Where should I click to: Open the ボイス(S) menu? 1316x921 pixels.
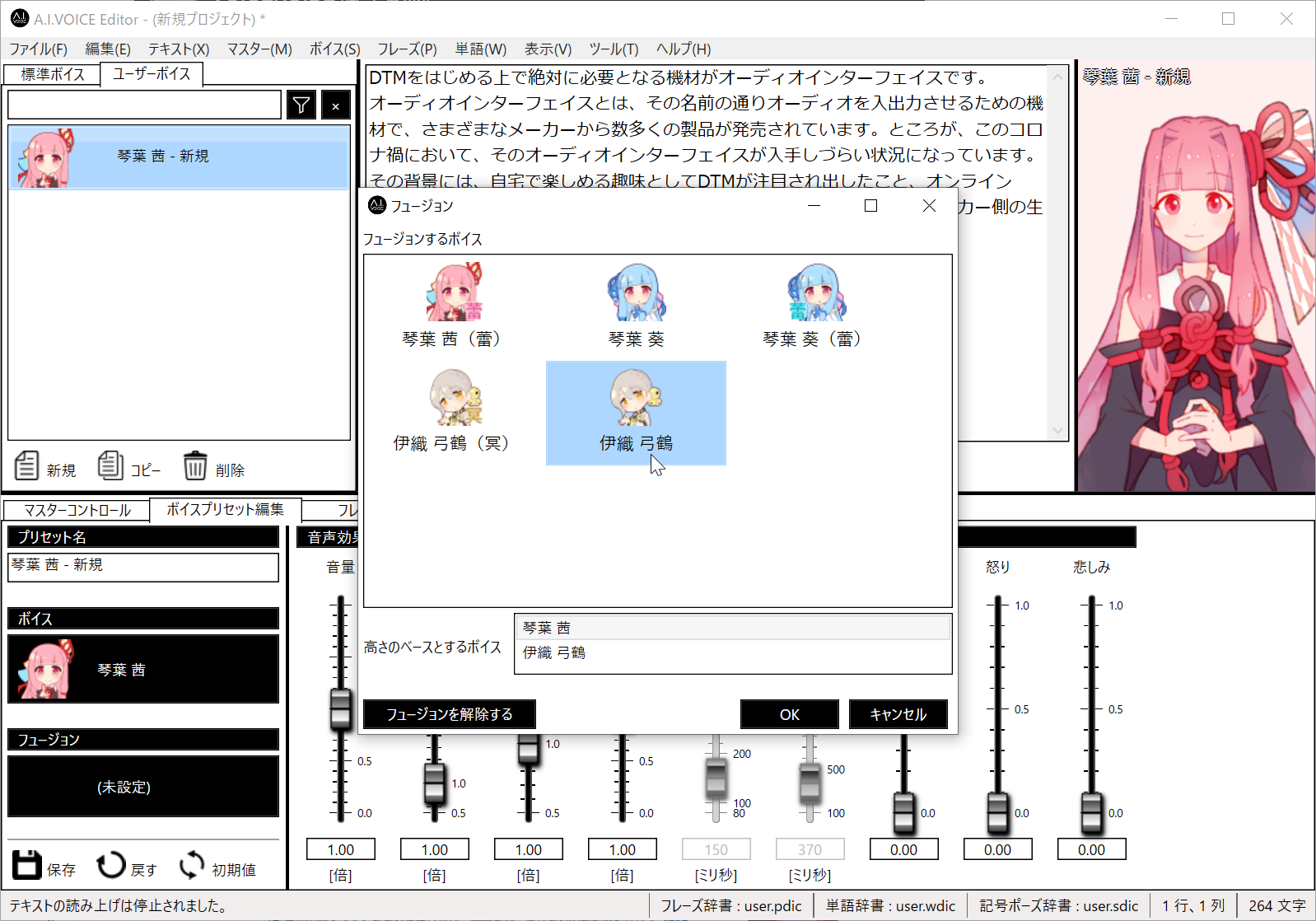click(x=334, y=49)
